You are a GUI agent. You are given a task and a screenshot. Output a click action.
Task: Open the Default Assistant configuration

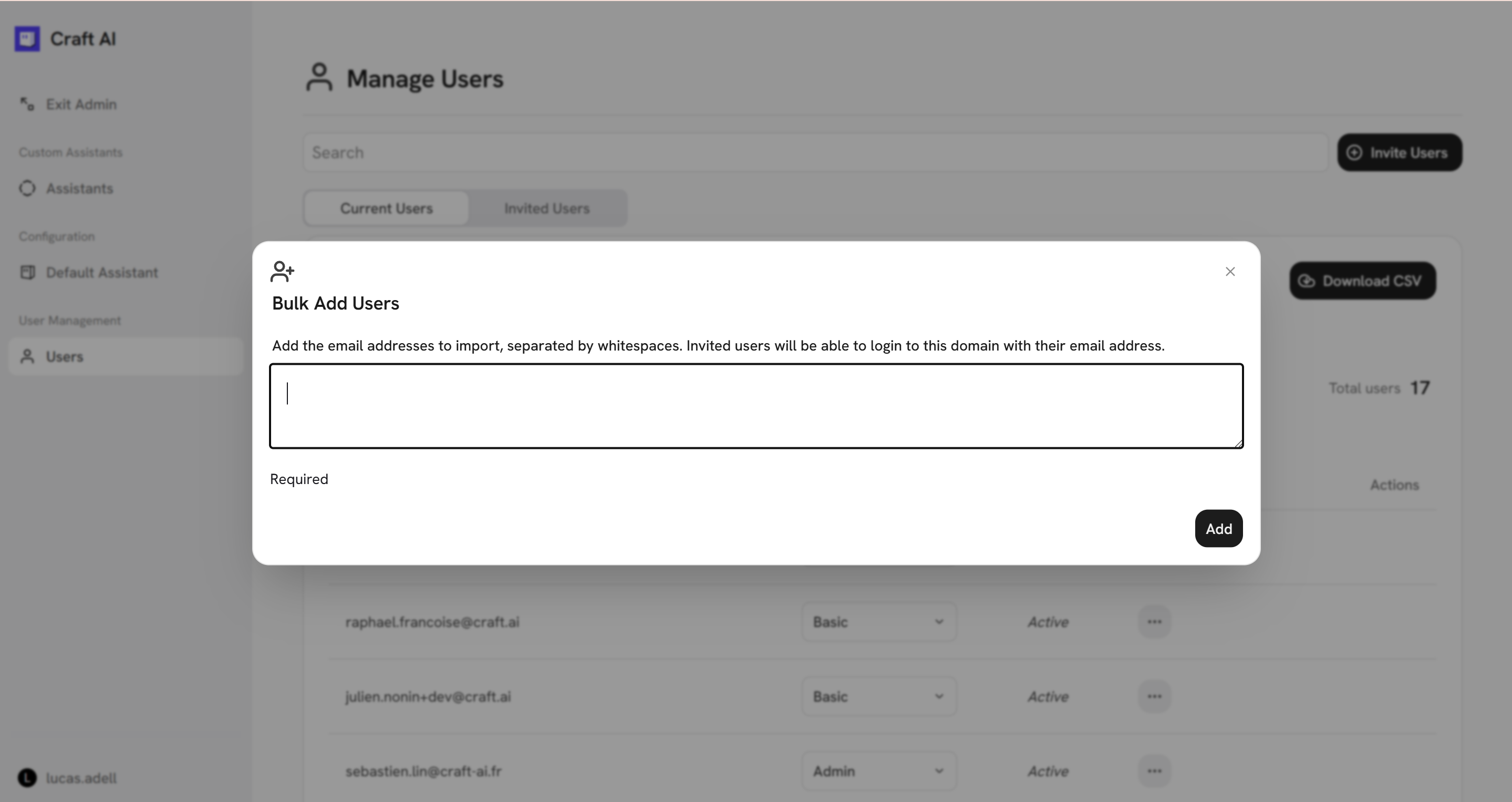101,272
